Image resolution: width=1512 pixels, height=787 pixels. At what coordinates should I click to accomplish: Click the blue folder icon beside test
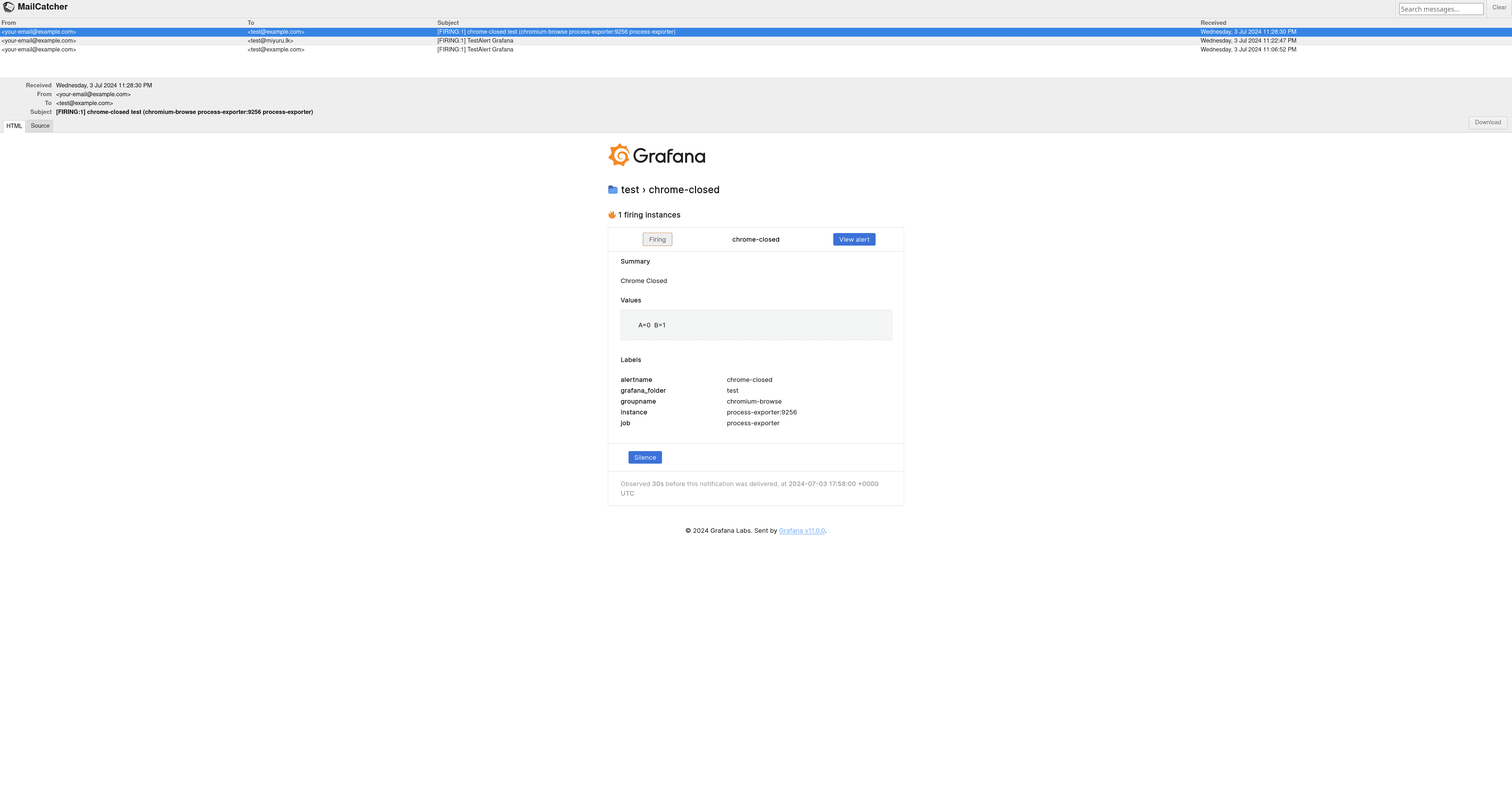click(613, 189)
